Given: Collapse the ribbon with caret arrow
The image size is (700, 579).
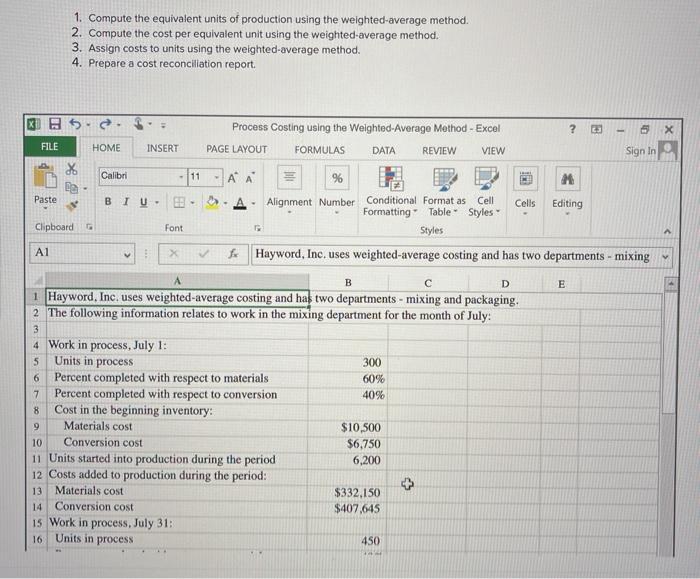Looking at the screenshot, I should coord(667,231).
